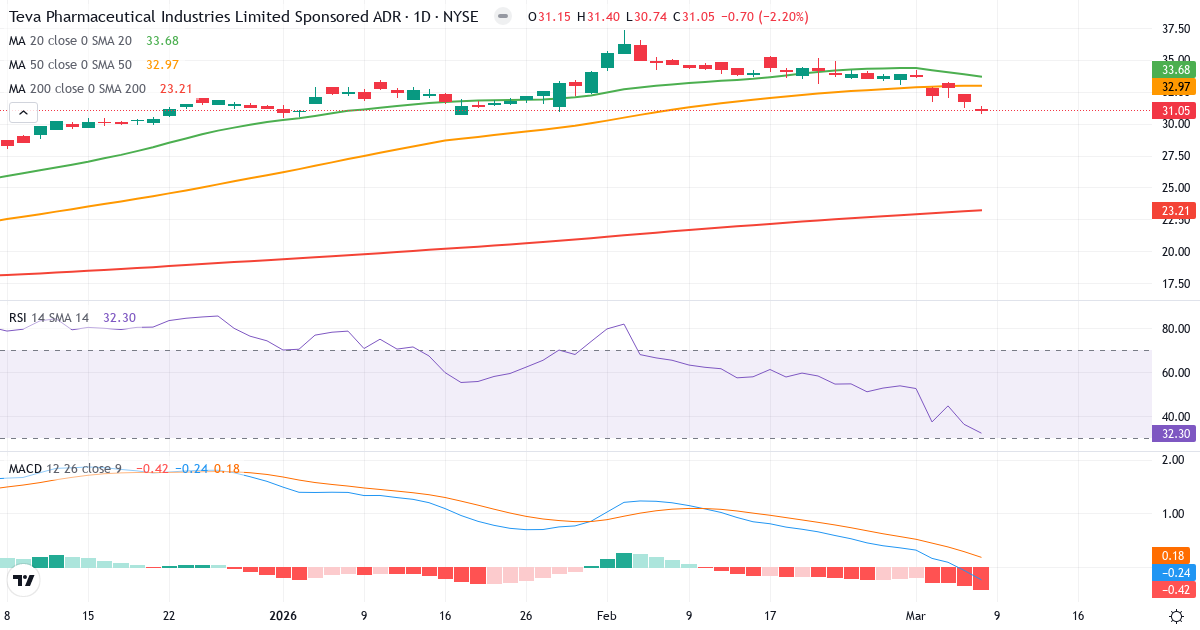Click the minus icon beside the symbol title

click(501, 16)
